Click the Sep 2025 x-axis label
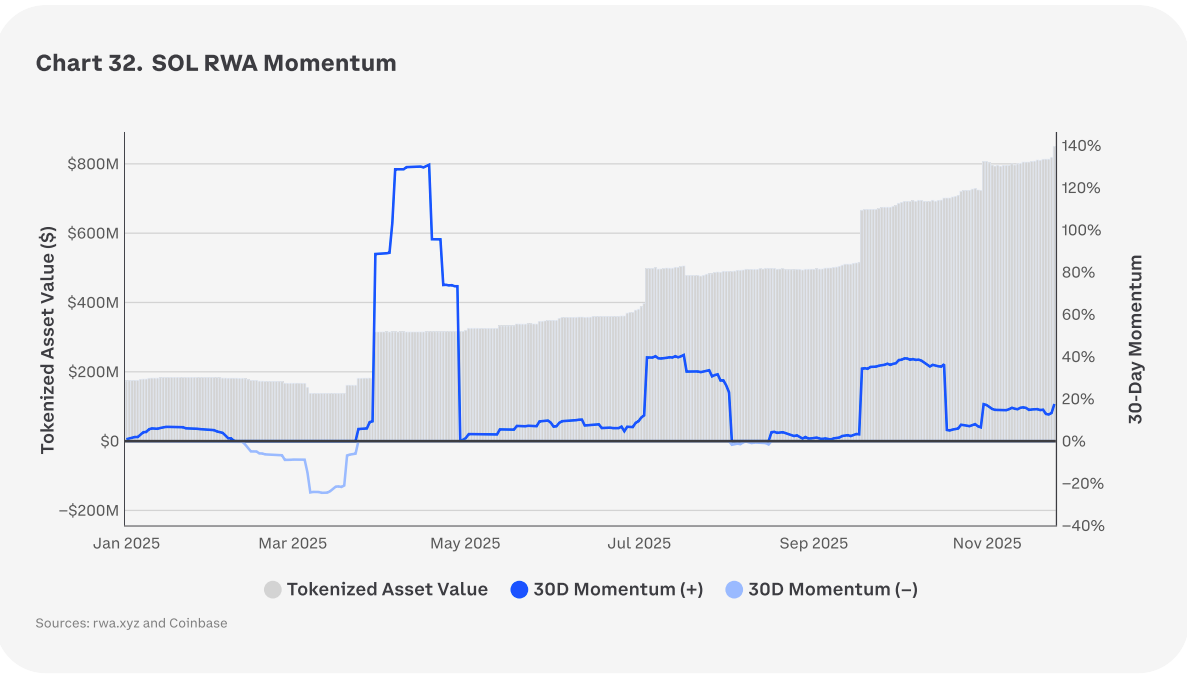Screen dimensions: 1187x674 815,544
